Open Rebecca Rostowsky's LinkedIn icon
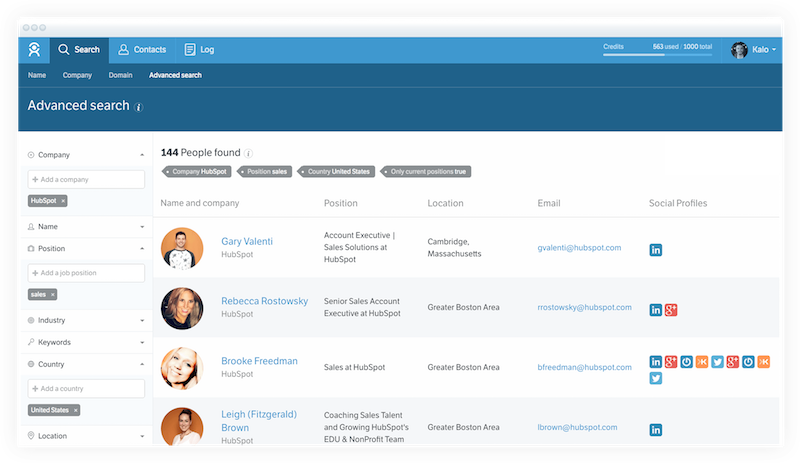The width and height of the screenshot is (800, 463). pyautogui.click(x=656, y=310)
